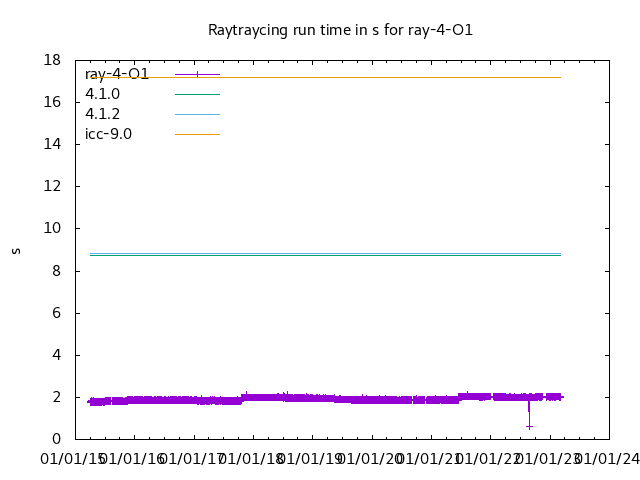Click the y-axis tick label 4

point(58,355)
